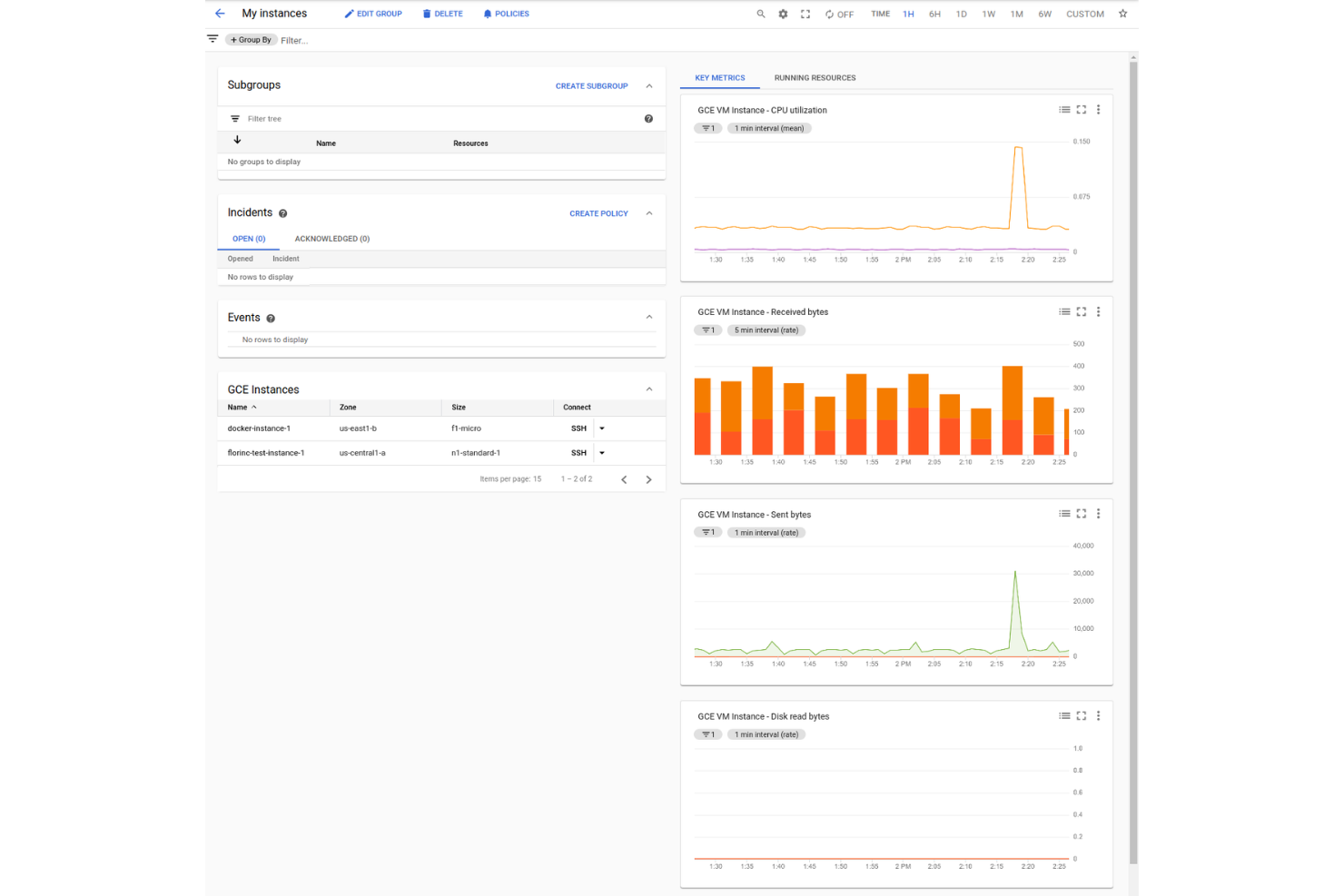1344x896 pixels.
Task: Switch the time range to 6H
Action: coord(934,14)
